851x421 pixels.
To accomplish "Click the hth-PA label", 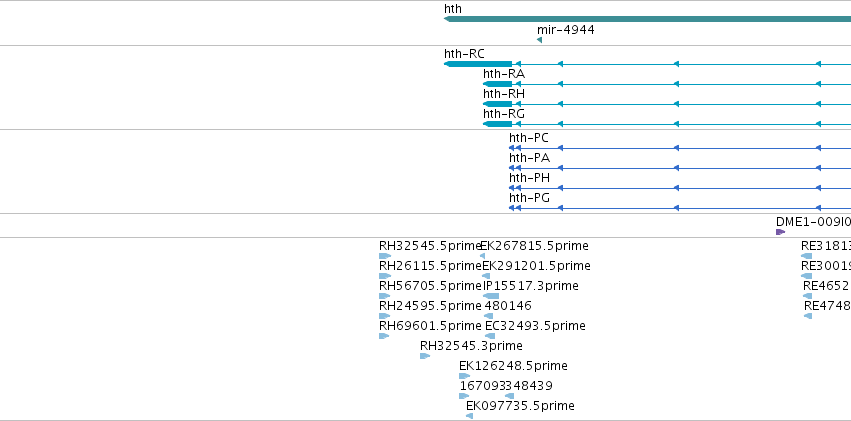I will [529, 158].
